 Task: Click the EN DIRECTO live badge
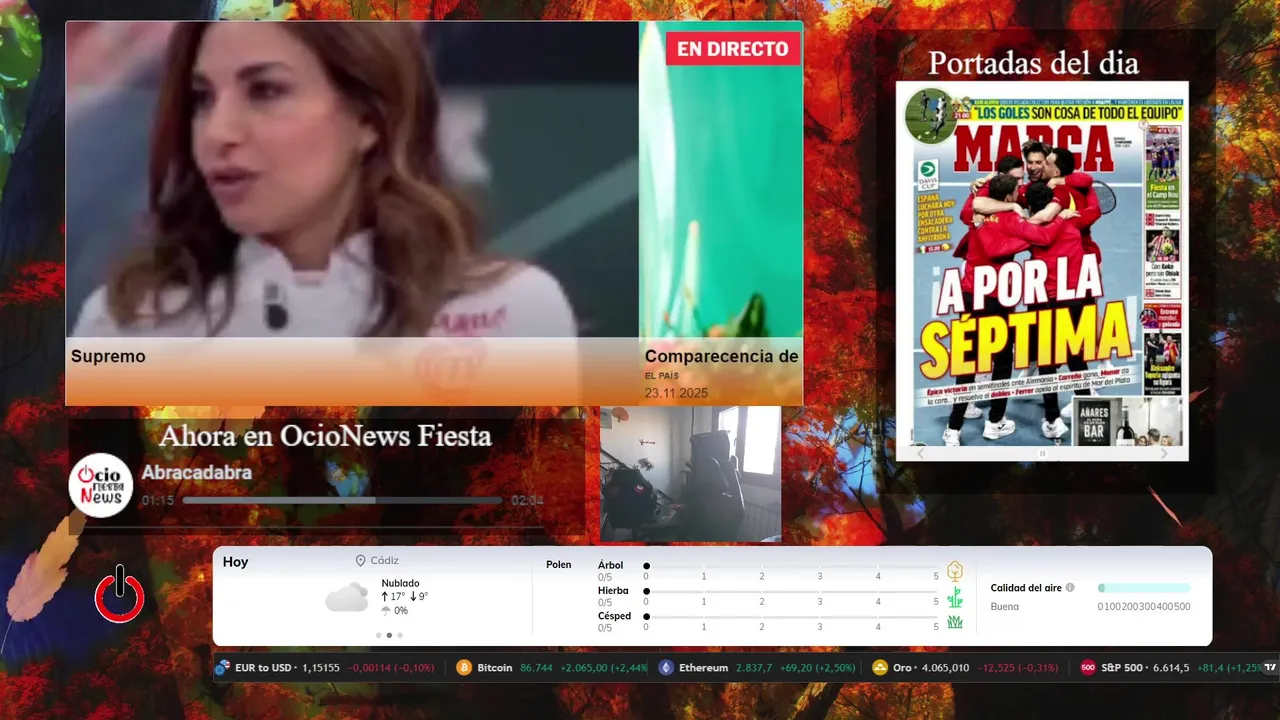tap(733, 48)
